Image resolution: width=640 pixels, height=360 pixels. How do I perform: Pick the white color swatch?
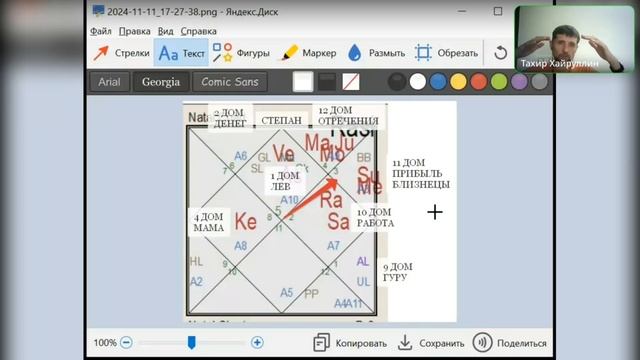tap(418, 82)
